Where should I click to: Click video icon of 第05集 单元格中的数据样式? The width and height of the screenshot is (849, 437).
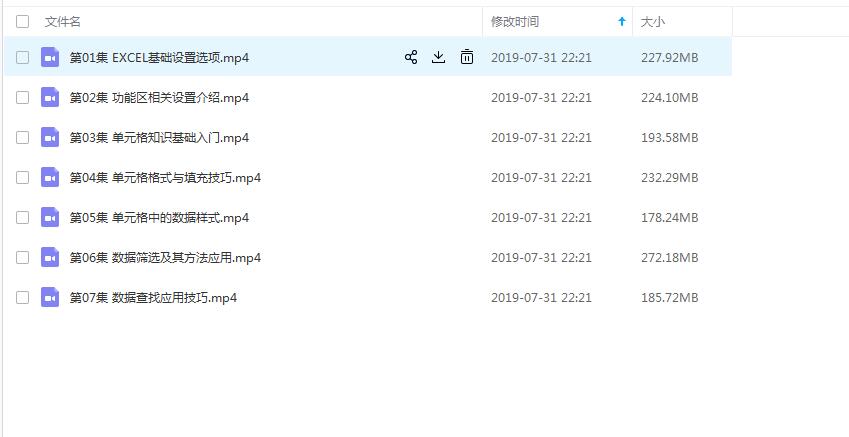[50, 218]
